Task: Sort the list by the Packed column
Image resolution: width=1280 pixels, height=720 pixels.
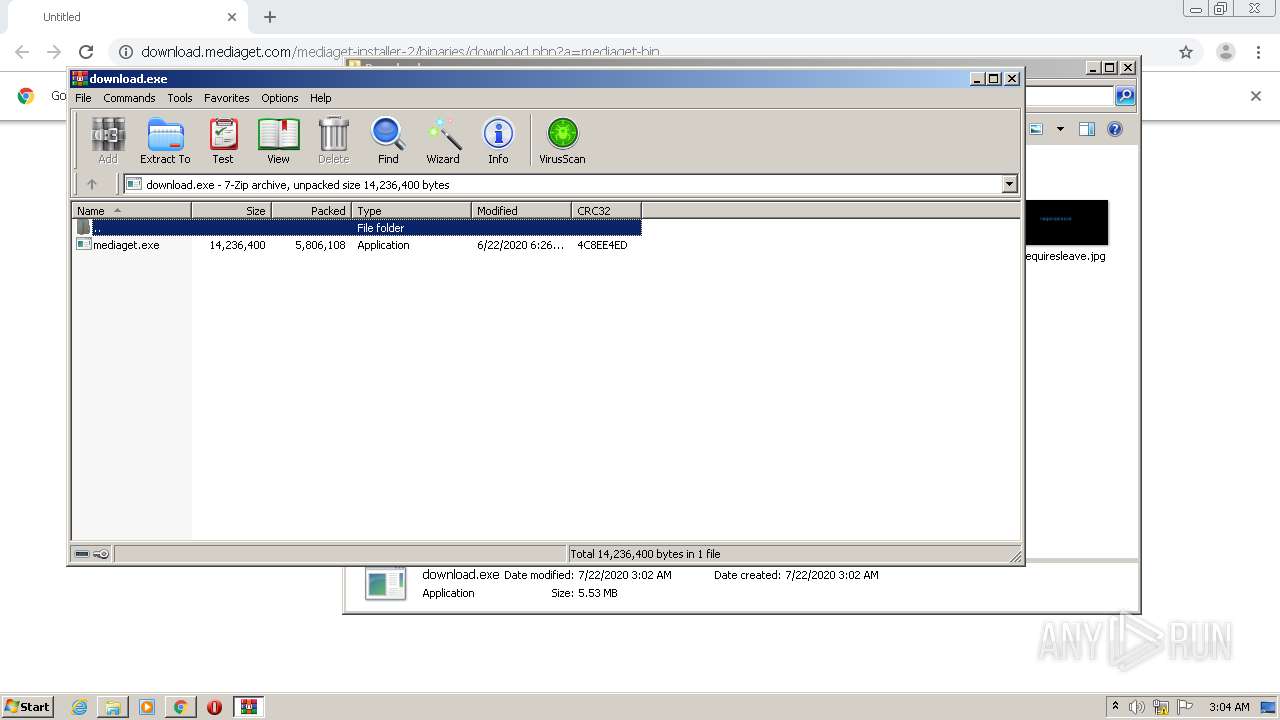Action: pyautogui.click(x=311, y=210)
